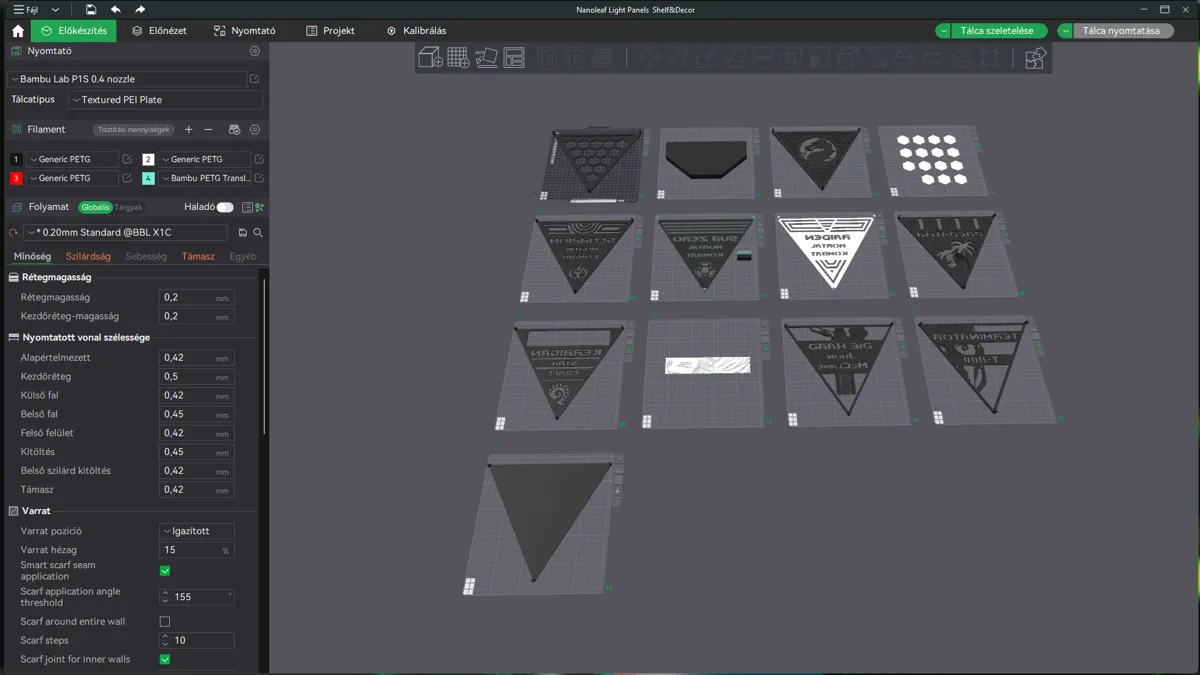Open the Varrat pozíció Igazított dropdown
The width and height of the screenshot is (1200, 675).
(197, 531)
